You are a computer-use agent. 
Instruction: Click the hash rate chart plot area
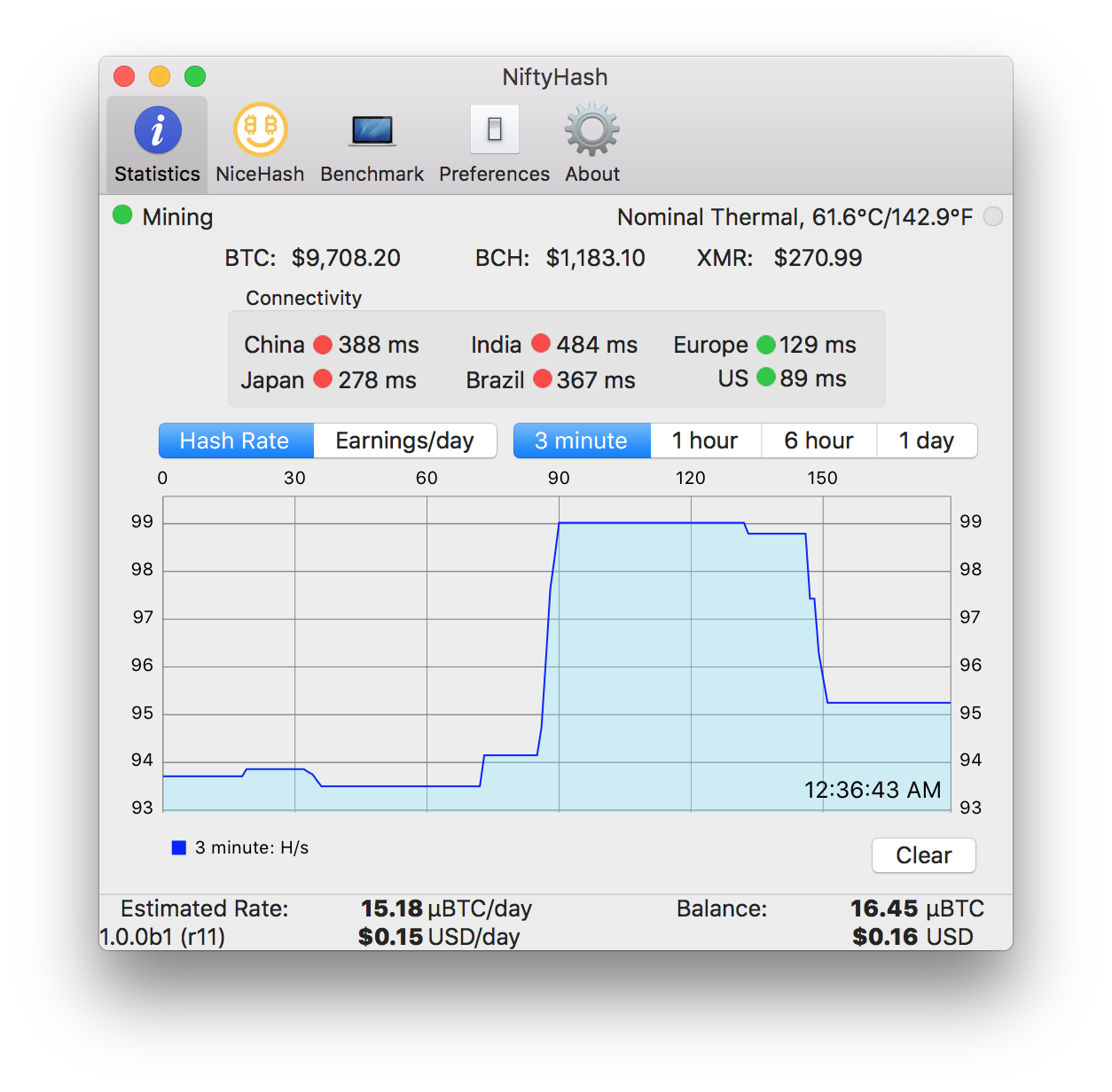point(557,653)
